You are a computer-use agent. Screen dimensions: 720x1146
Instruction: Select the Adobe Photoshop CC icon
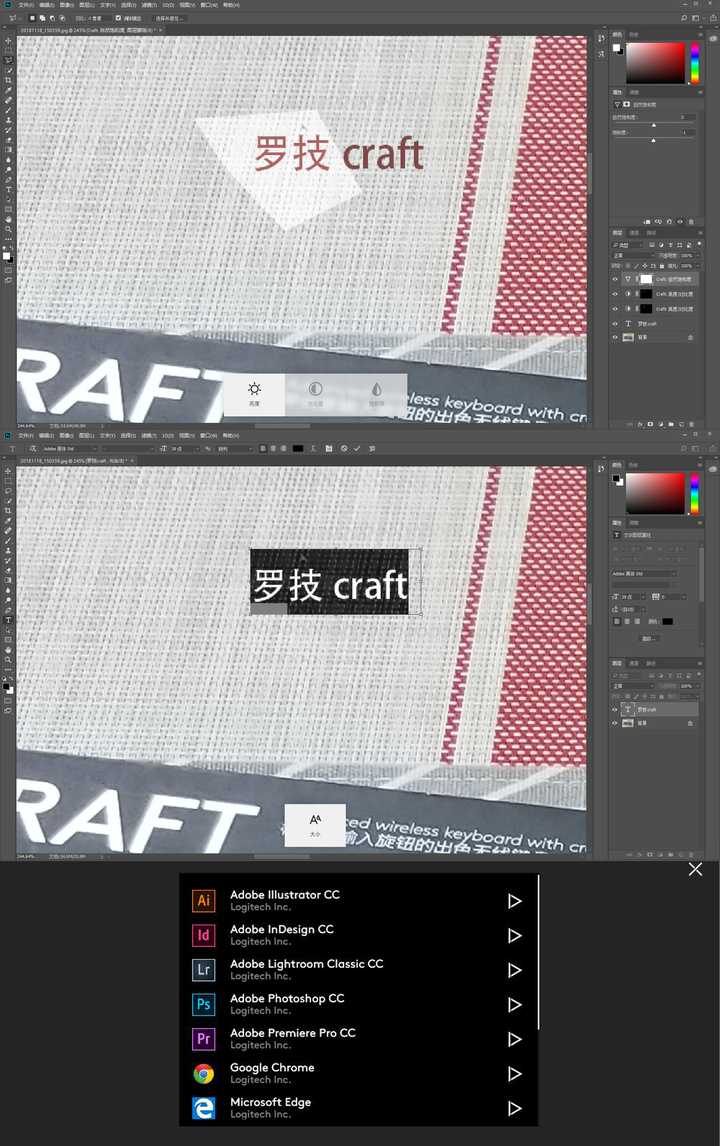coord(204,1004)
